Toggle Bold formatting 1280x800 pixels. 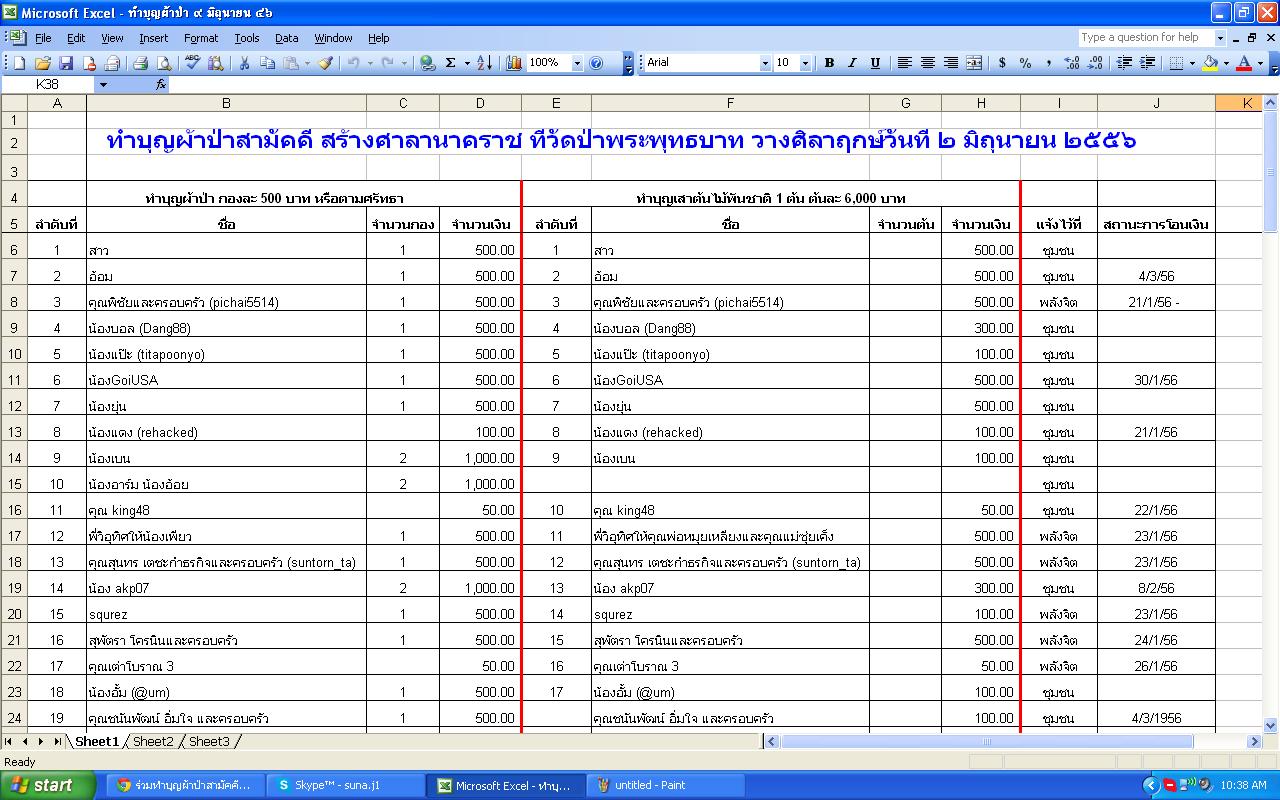[829, 63]
